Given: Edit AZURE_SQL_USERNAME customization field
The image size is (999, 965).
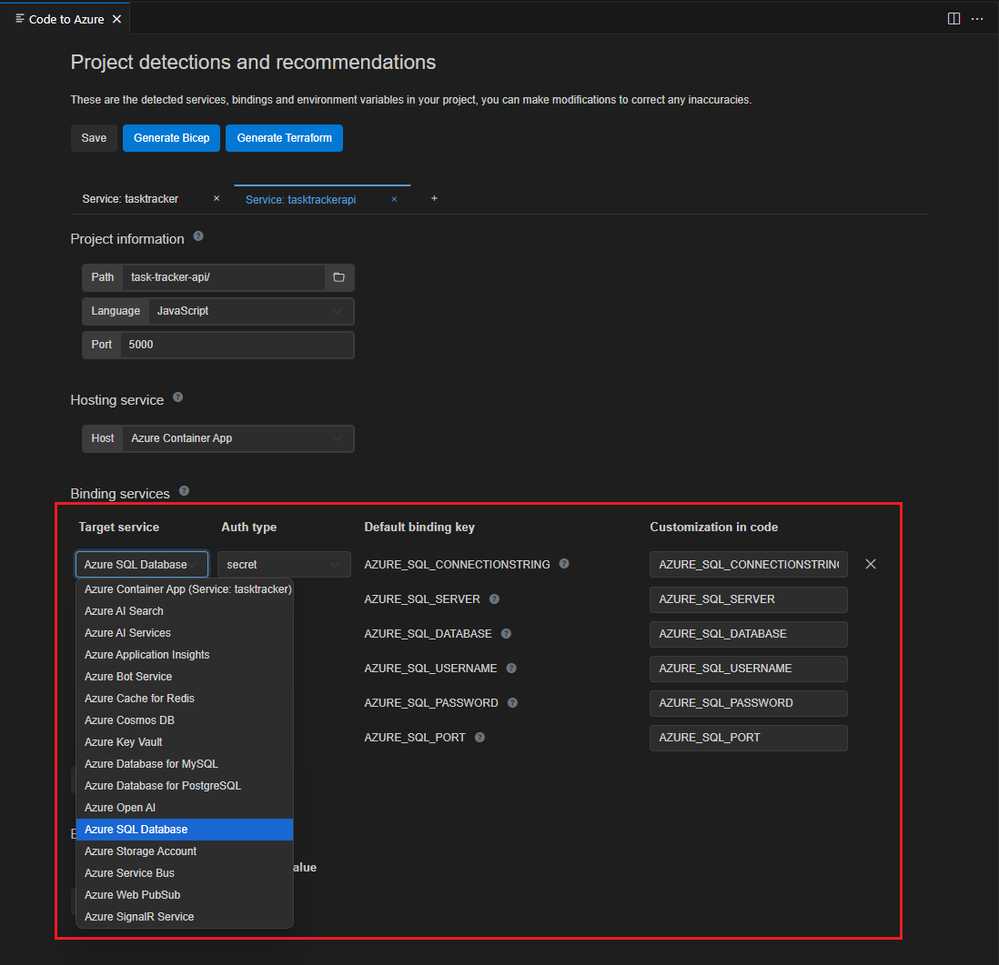Looking at the screenshot, I should point(749,668).
